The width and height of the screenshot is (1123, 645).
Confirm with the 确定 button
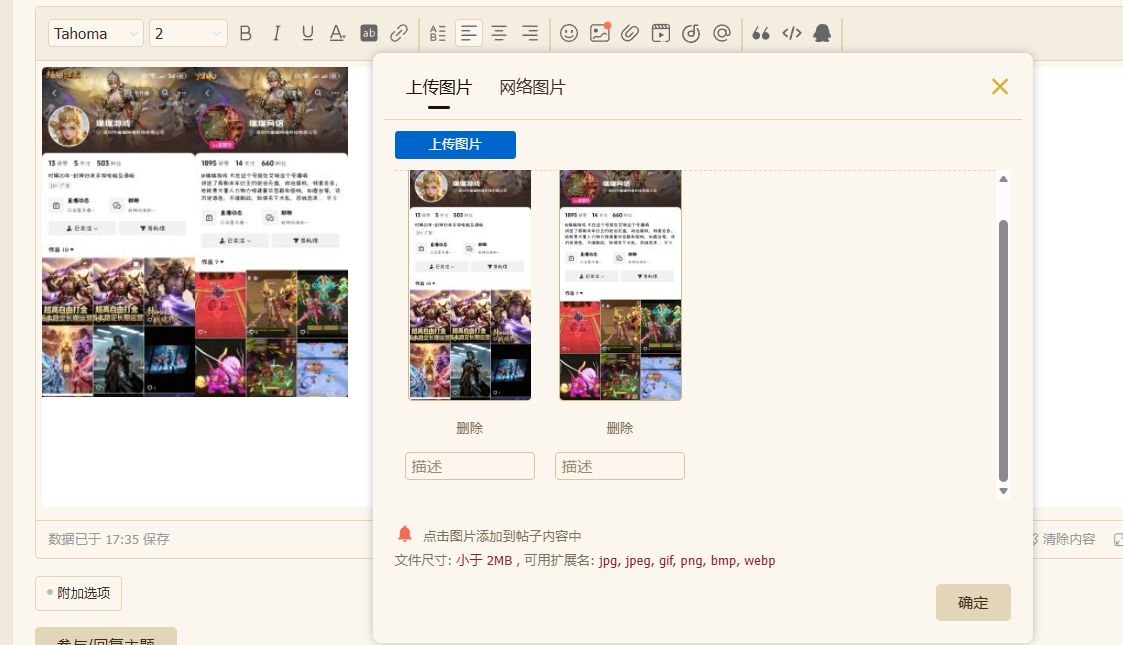(x=973, y=603)
